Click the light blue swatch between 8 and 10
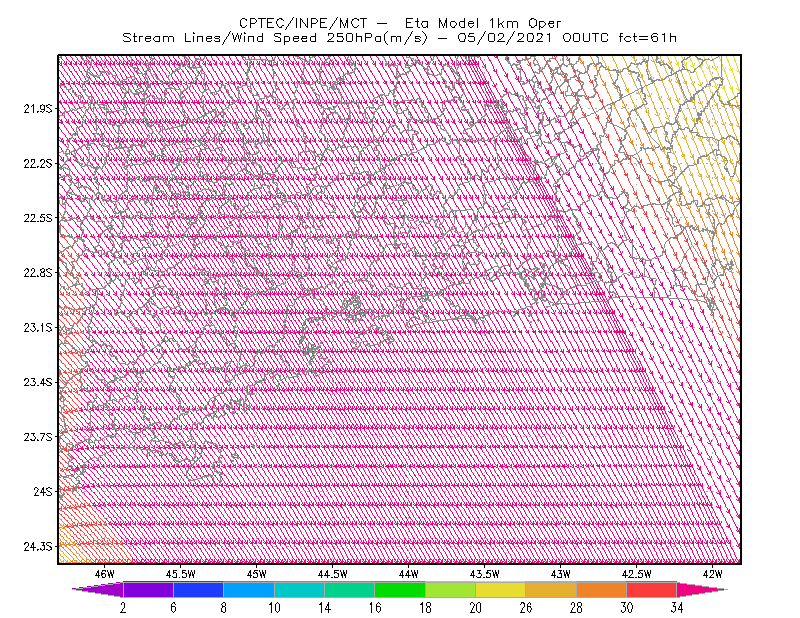This screenshot has height=618, width=800. (249, 589)
